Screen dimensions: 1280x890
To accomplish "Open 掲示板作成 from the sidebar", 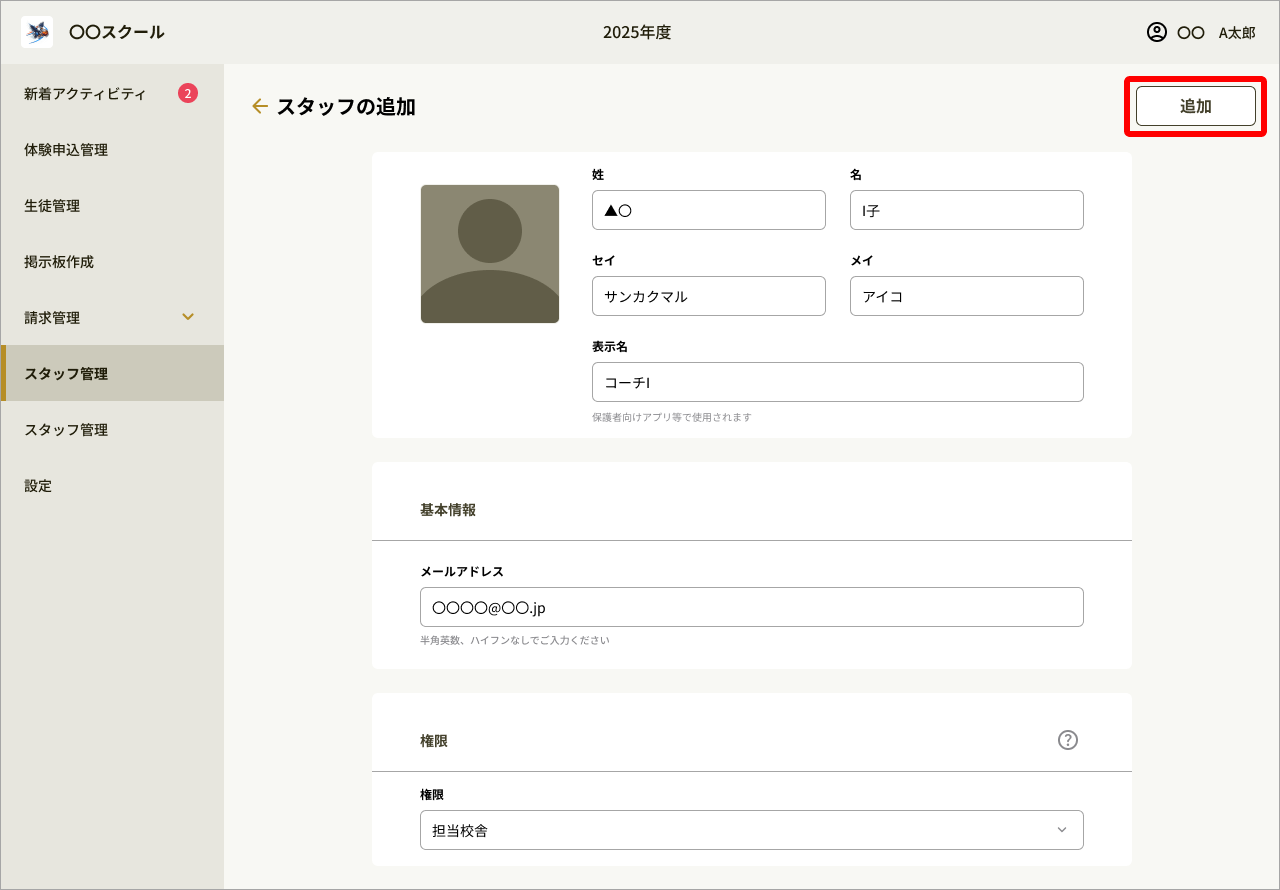I will [x=59, y=262].
